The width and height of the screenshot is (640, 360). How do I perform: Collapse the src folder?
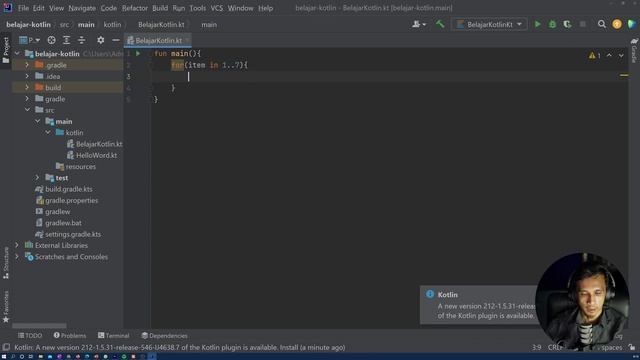27,110
